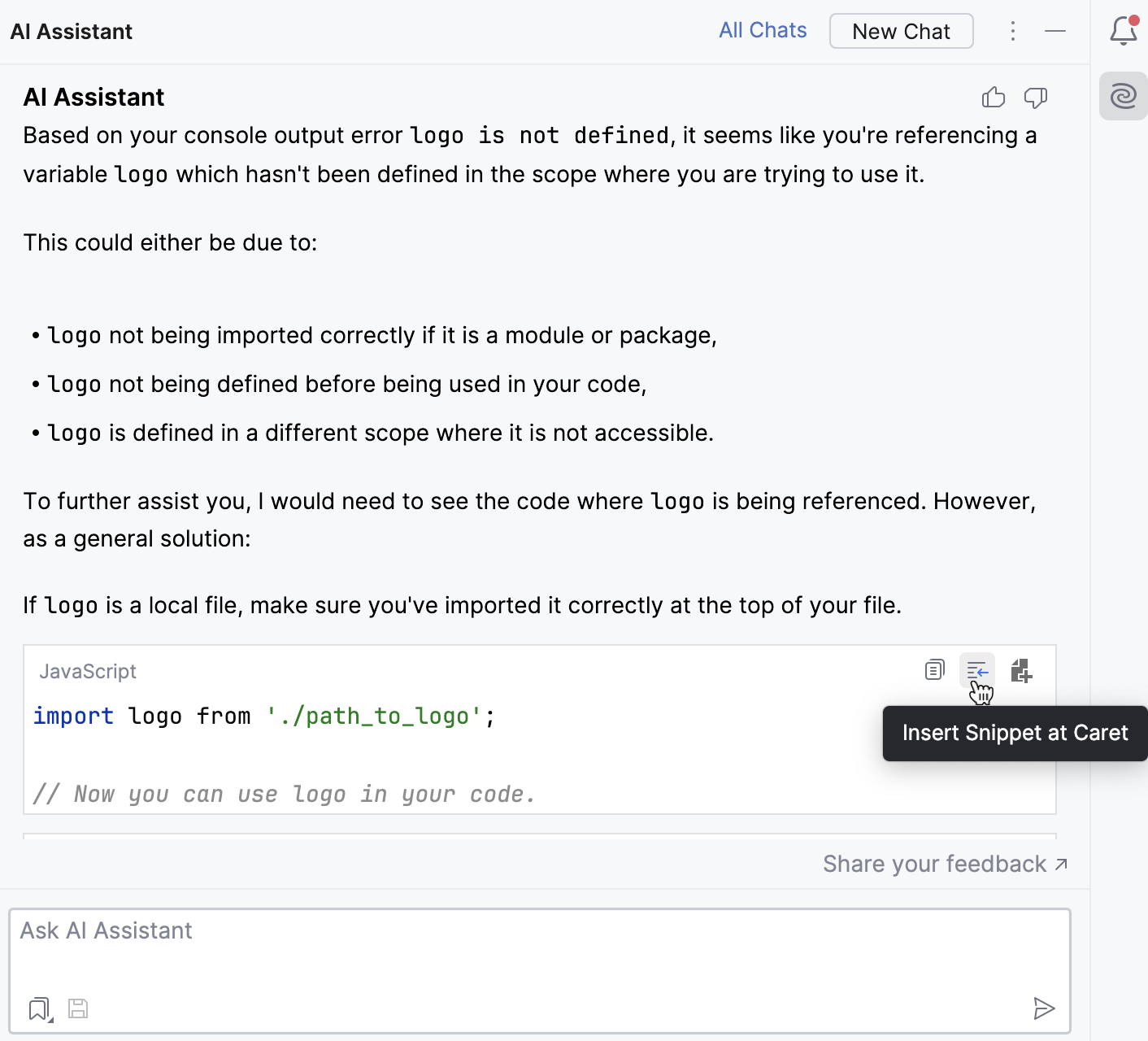Hide the AI Assistant tool window
1148x1041 pixels.
point(1055,31)
